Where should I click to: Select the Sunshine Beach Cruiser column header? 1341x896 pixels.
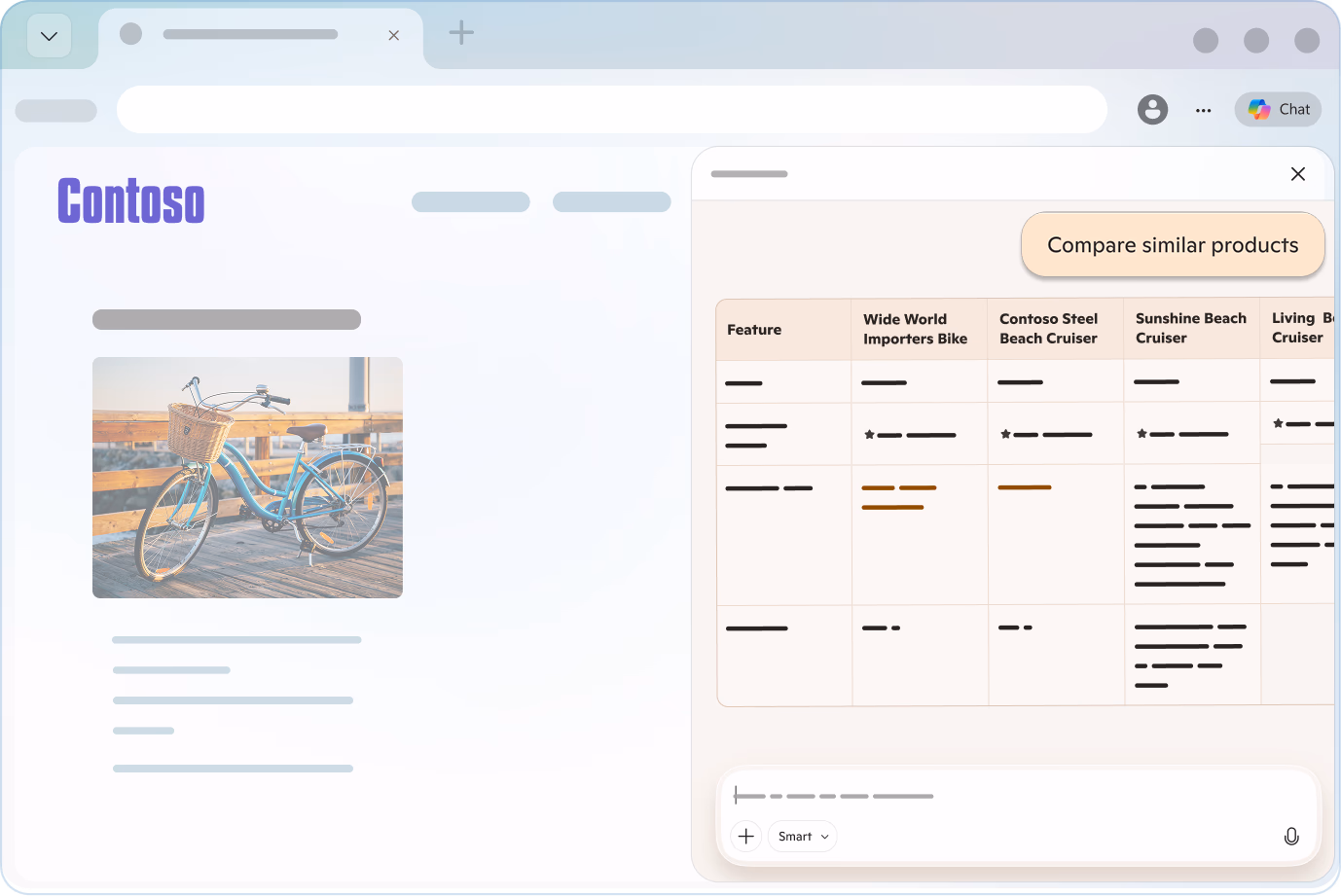click(1190, 329)
